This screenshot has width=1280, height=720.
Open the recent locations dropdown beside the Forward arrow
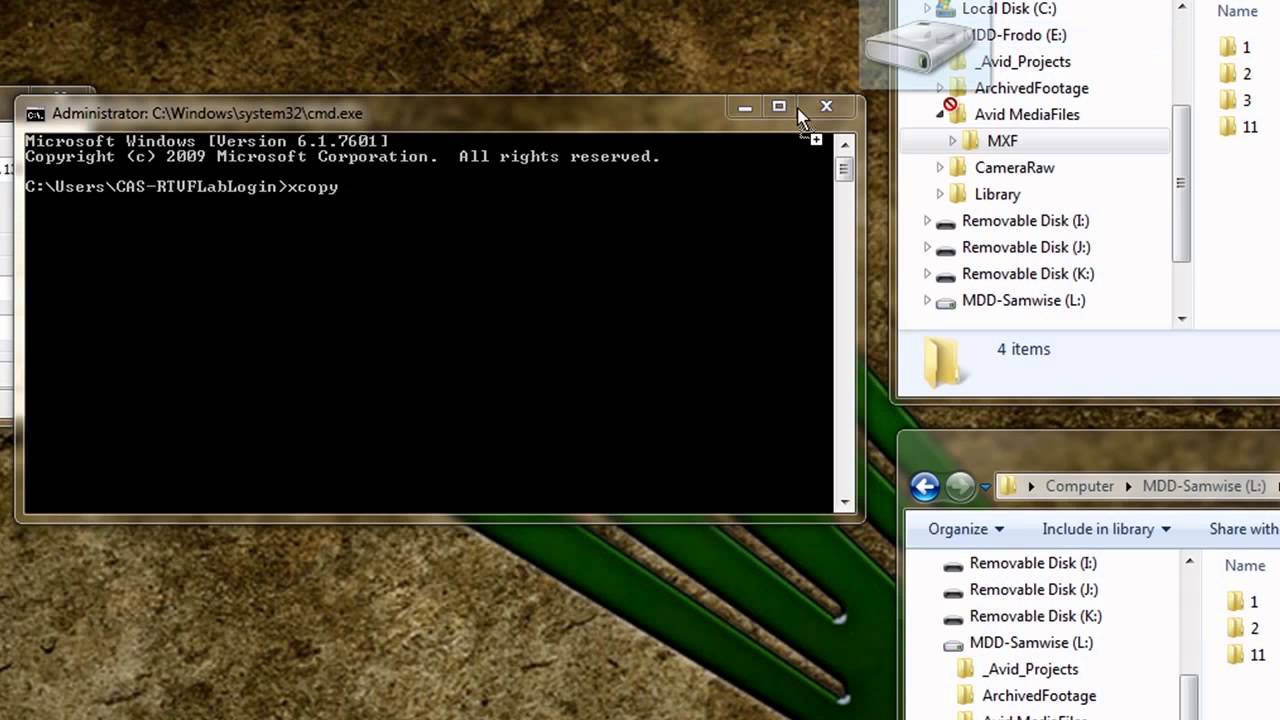point(985,487)
